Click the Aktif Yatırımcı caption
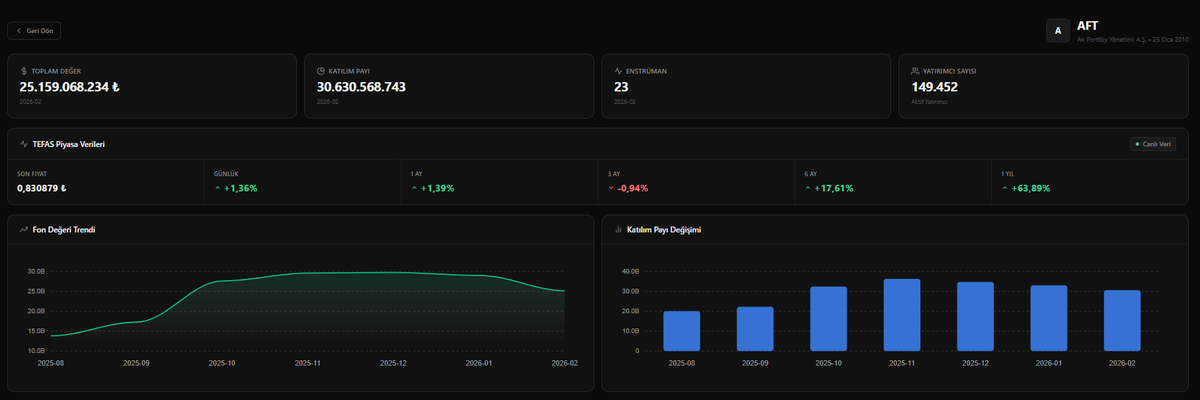 (x=929, y=102)
